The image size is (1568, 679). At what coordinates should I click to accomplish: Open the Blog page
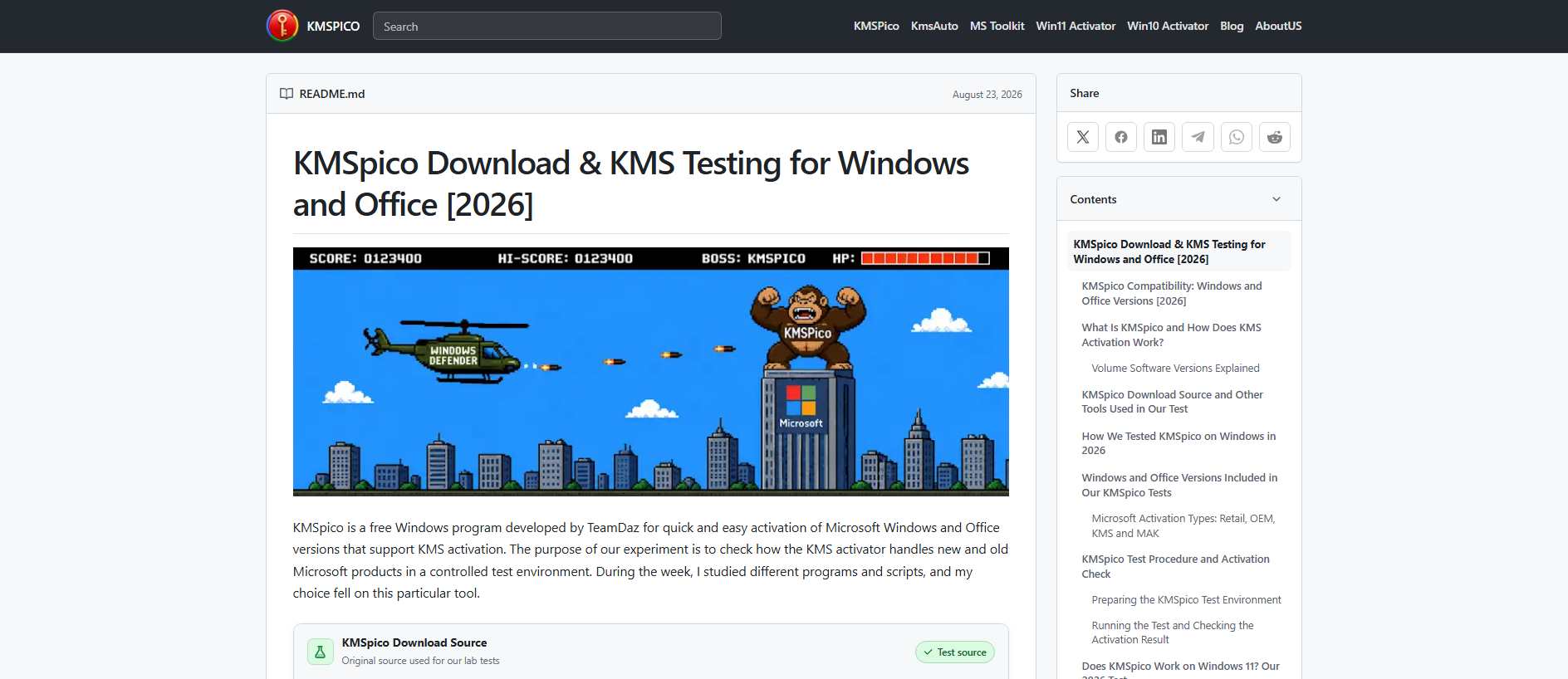pyautogui.click(x=1232, y=27)
